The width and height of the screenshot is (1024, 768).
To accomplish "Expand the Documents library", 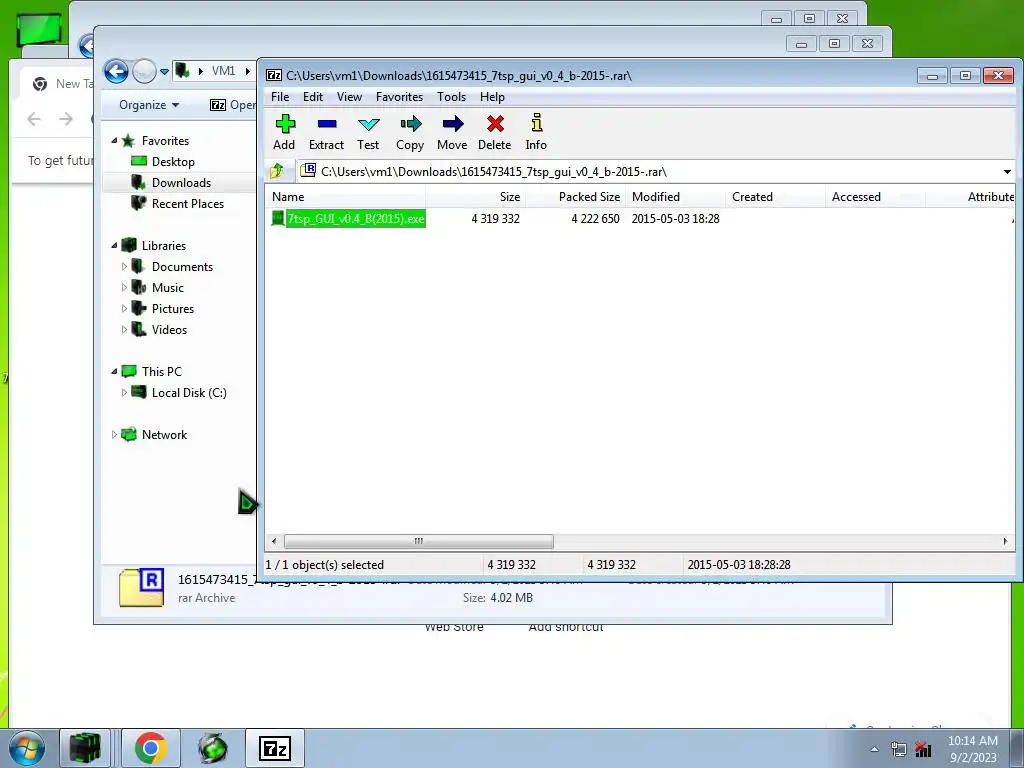I will 124,266.
